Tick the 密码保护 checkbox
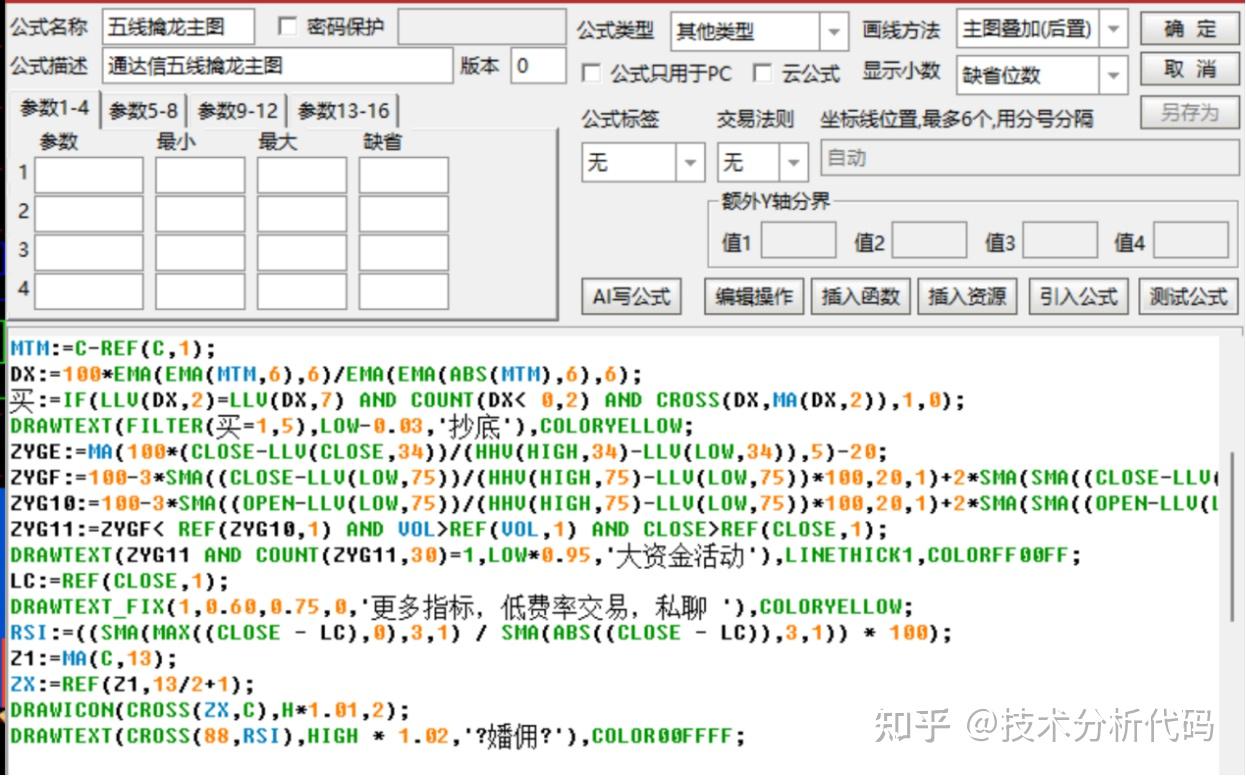This screenshot has height=776, width=1246. 287,26
